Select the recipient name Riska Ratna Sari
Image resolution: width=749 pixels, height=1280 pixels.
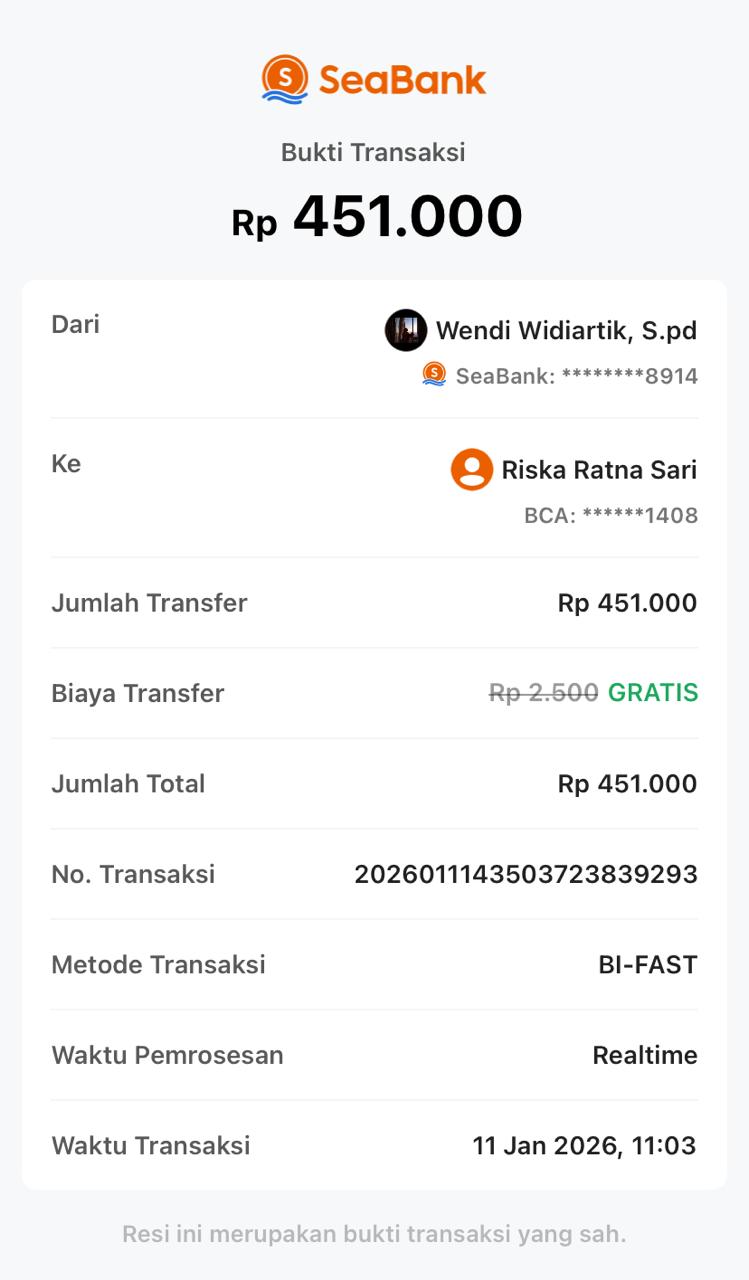pos(599,470)
